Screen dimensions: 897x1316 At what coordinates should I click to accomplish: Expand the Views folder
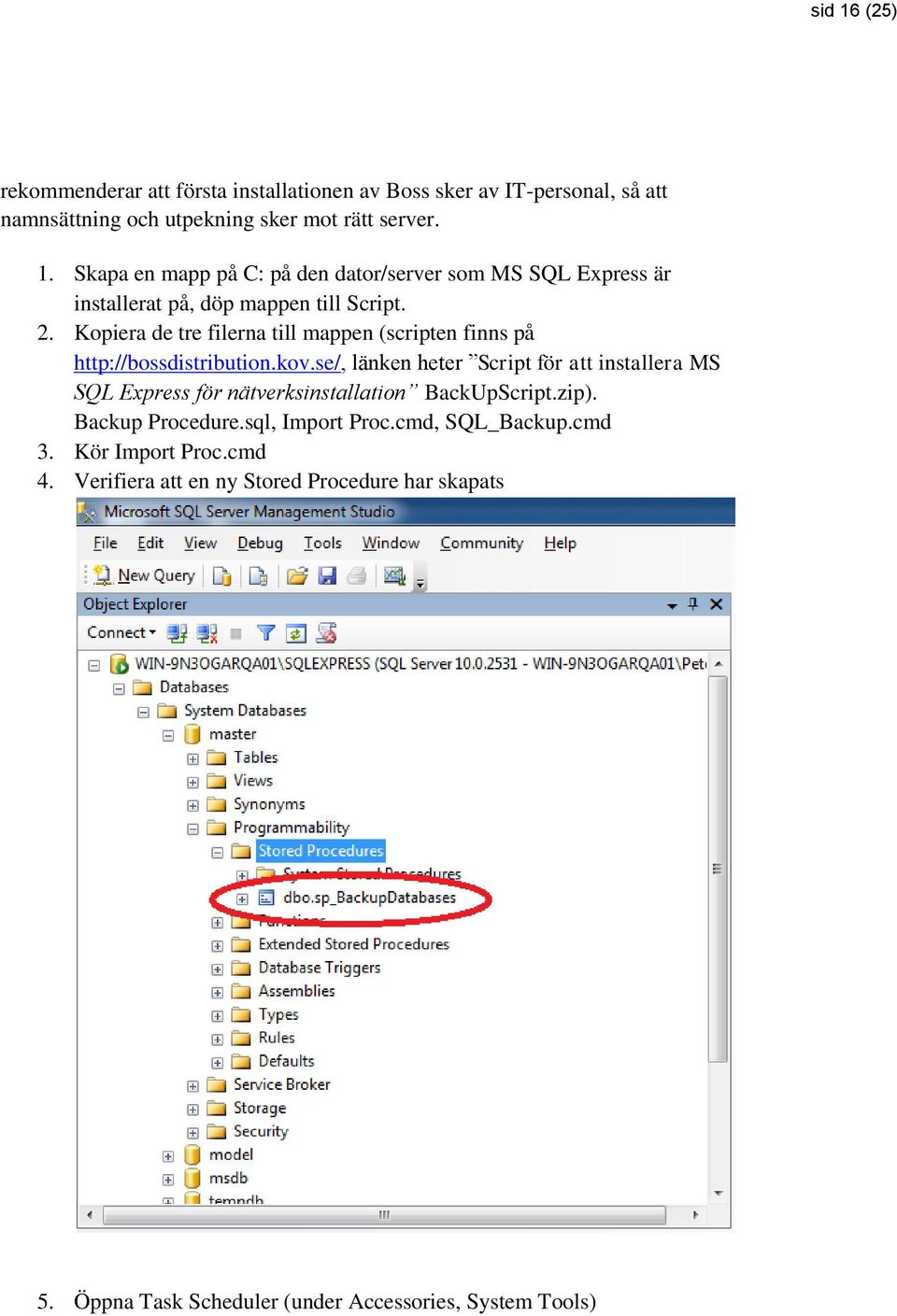pyautogui.click(x=192, y=782)
